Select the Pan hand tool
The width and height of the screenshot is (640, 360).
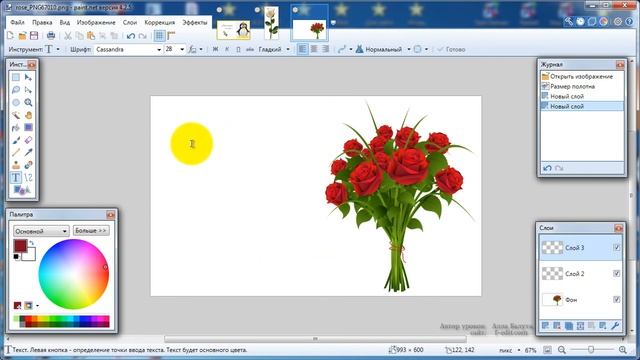click(x=28, y=115)
